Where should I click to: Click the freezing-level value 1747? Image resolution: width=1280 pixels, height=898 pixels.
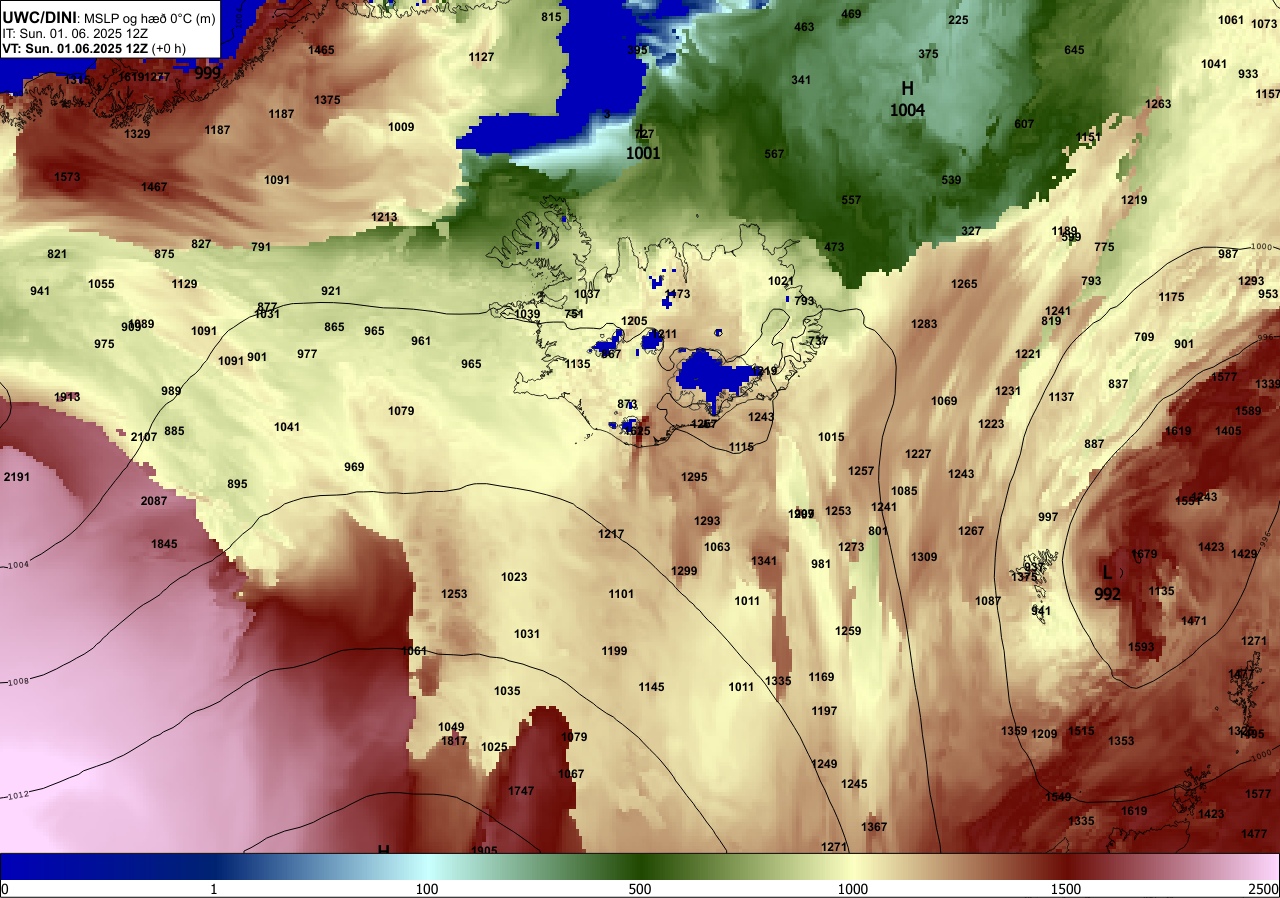pyautogui.click(x=521, y=791)
